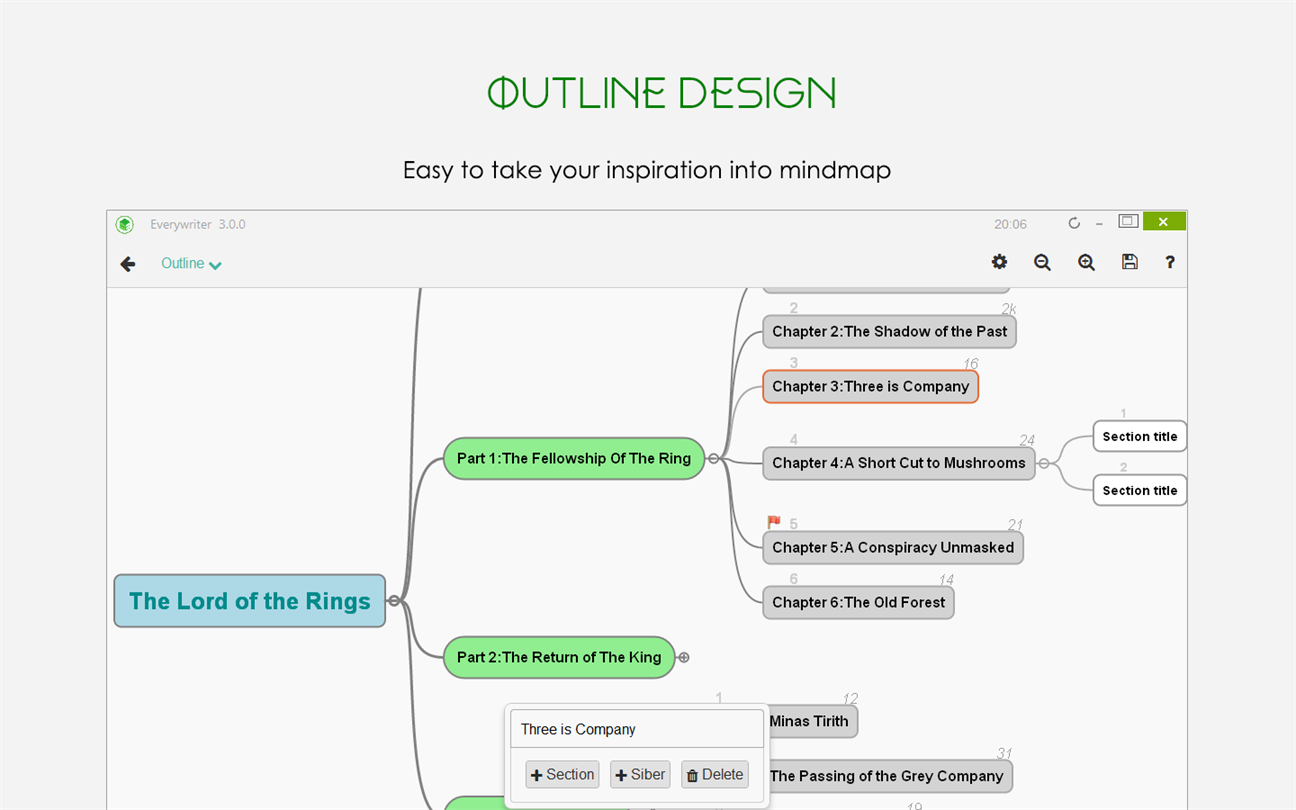Click the Siber button in the popup

tap(640, 775)
